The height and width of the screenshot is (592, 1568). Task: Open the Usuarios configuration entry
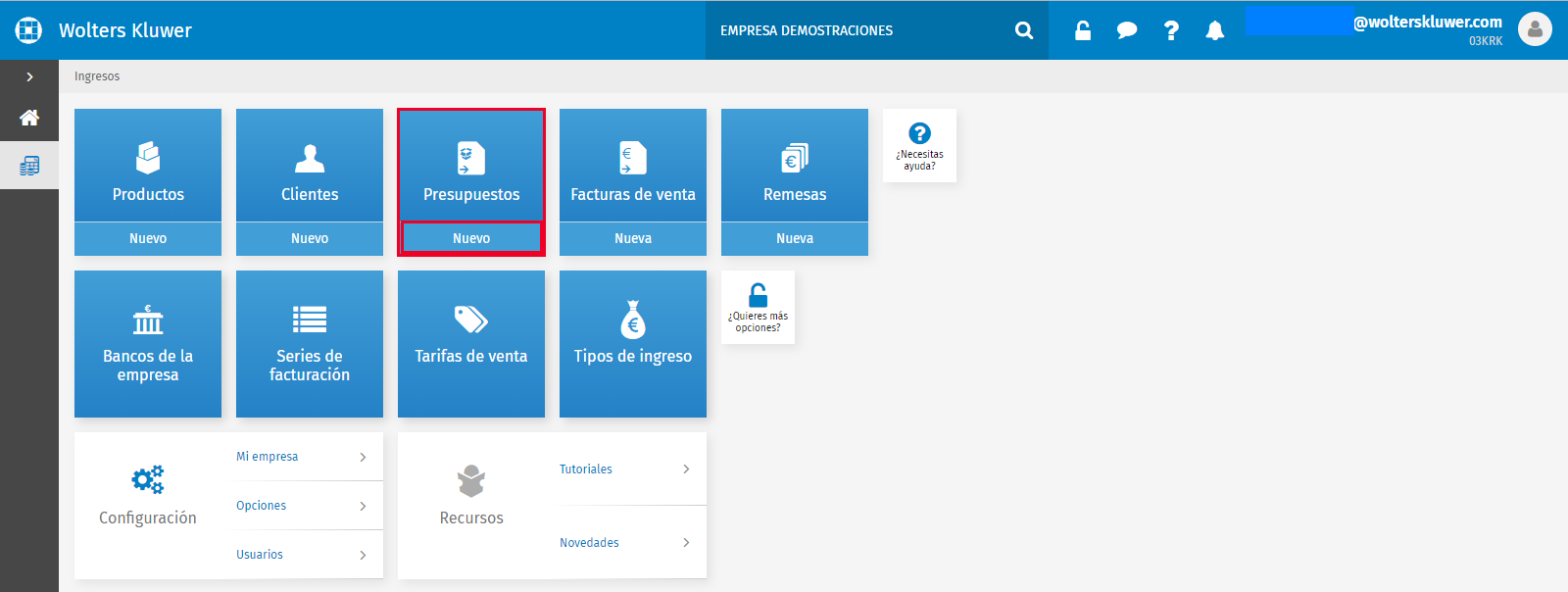click(302, 555)
